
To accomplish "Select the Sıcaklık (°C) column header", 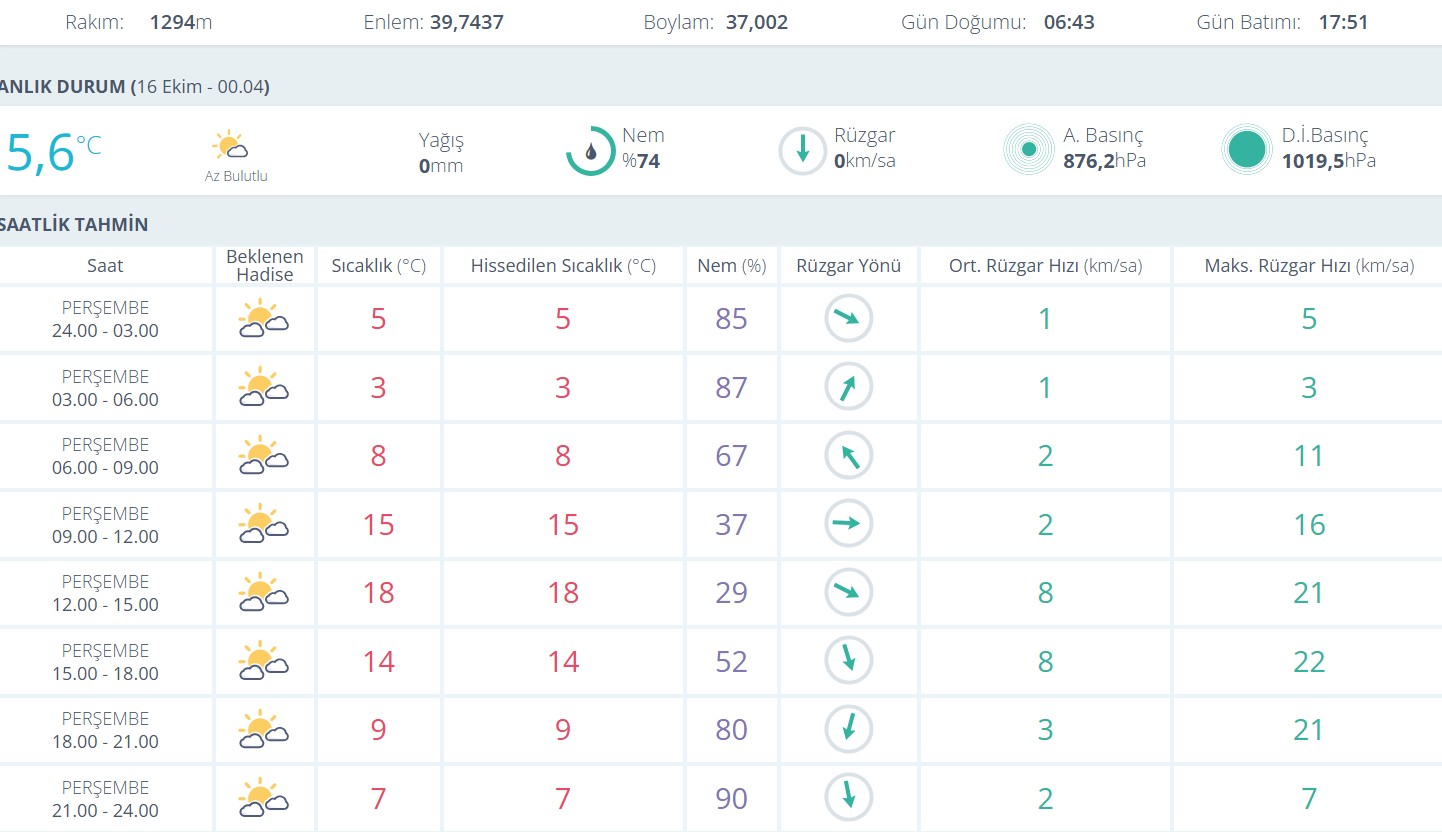I will (378, 266).
